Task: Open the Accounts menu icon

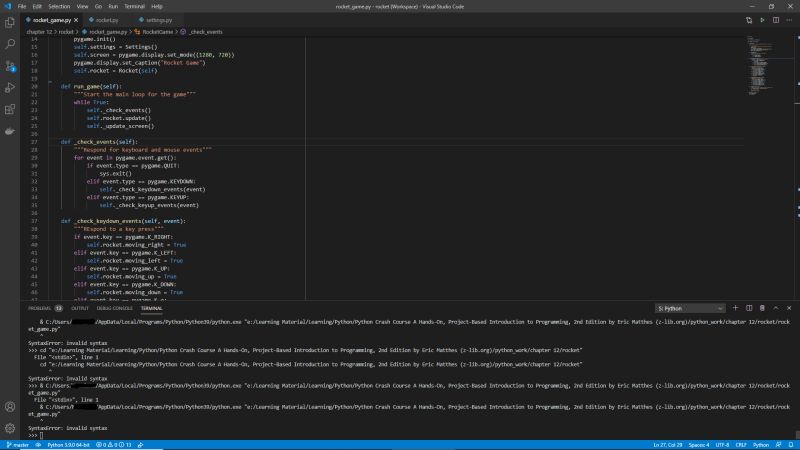Action: (x=10, y=407)
